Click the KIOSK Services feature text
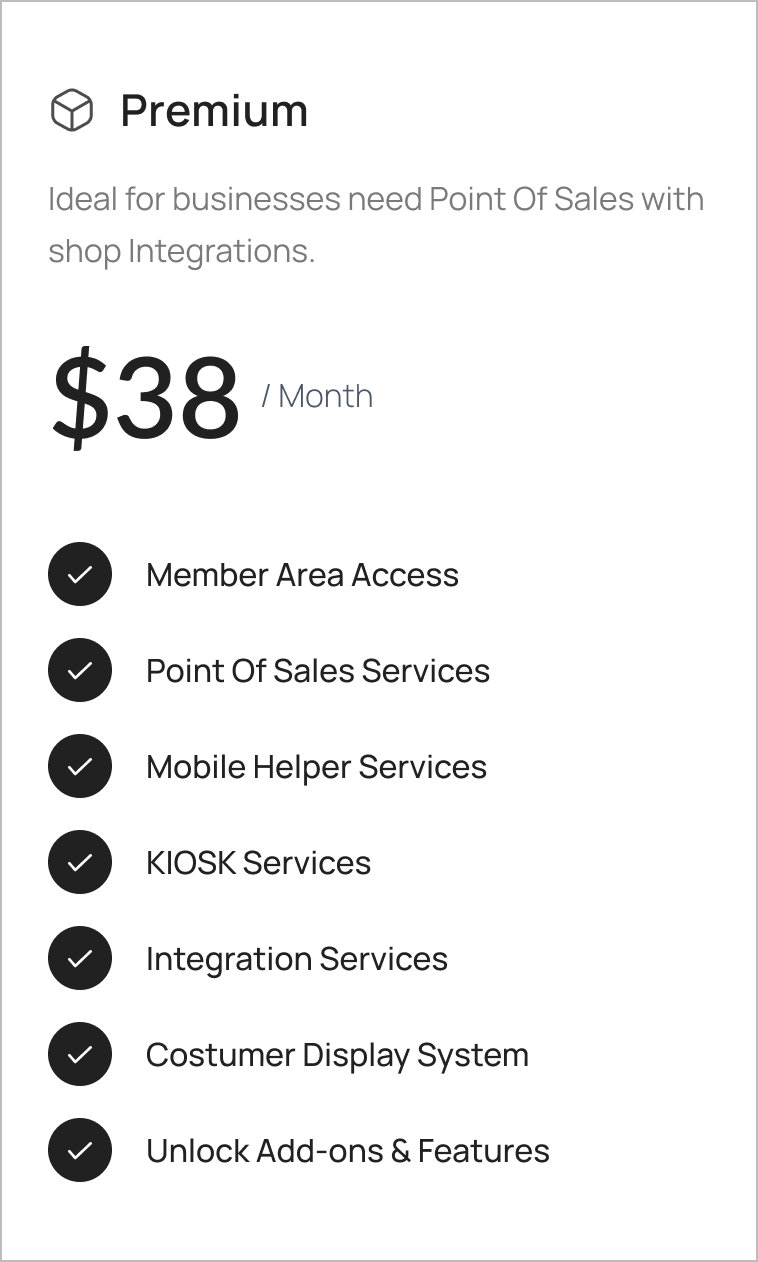The height and width of the screenshot is (1262, 758). (x=258, y=863)
